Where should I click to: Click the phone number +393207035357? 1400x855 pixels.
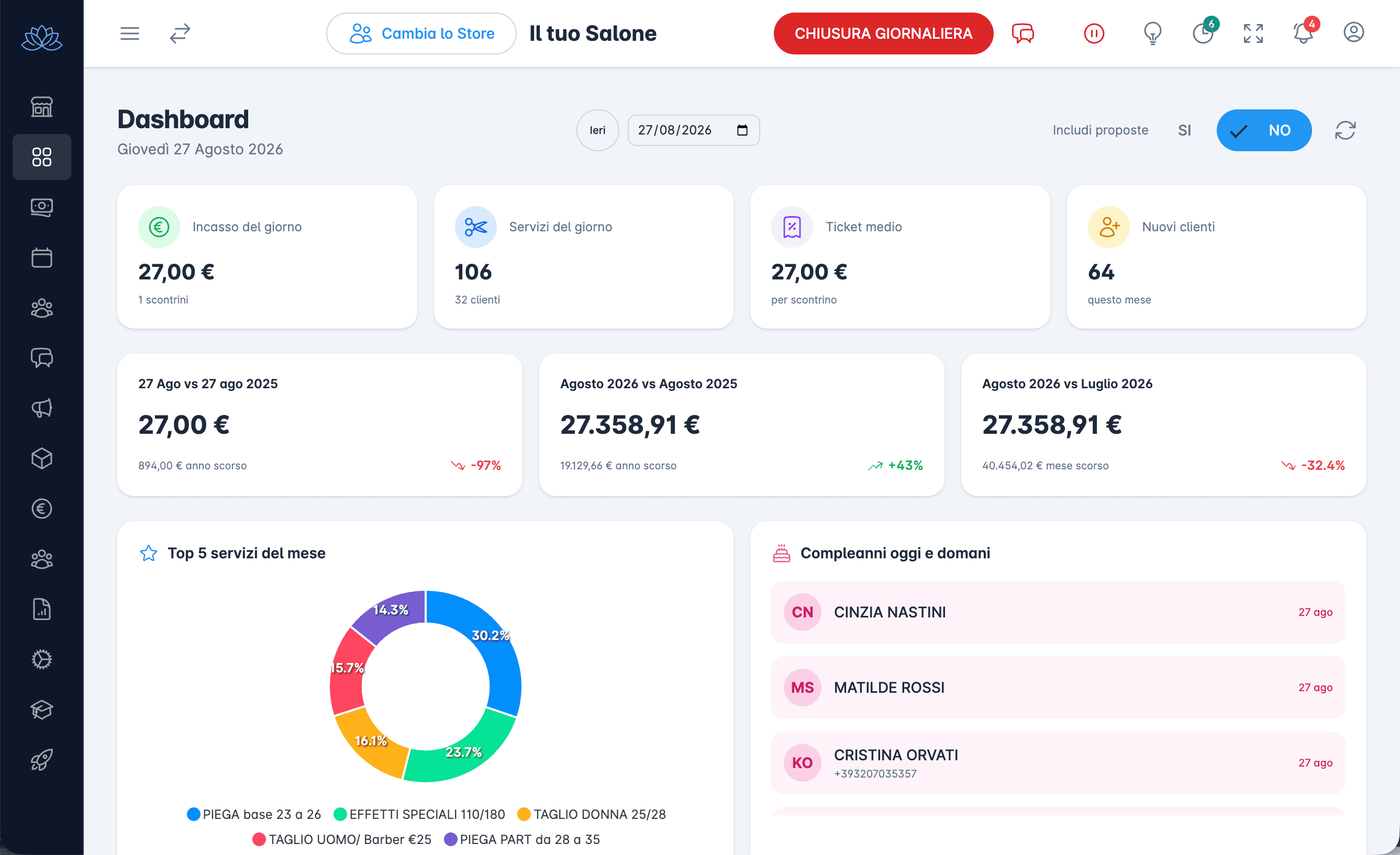click(875, 774)
